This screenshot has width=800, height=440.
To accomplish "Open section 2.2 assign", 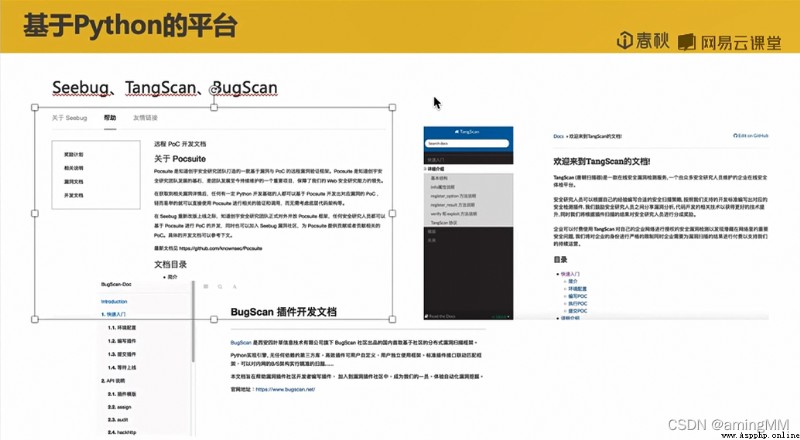I will click(119, 407).
